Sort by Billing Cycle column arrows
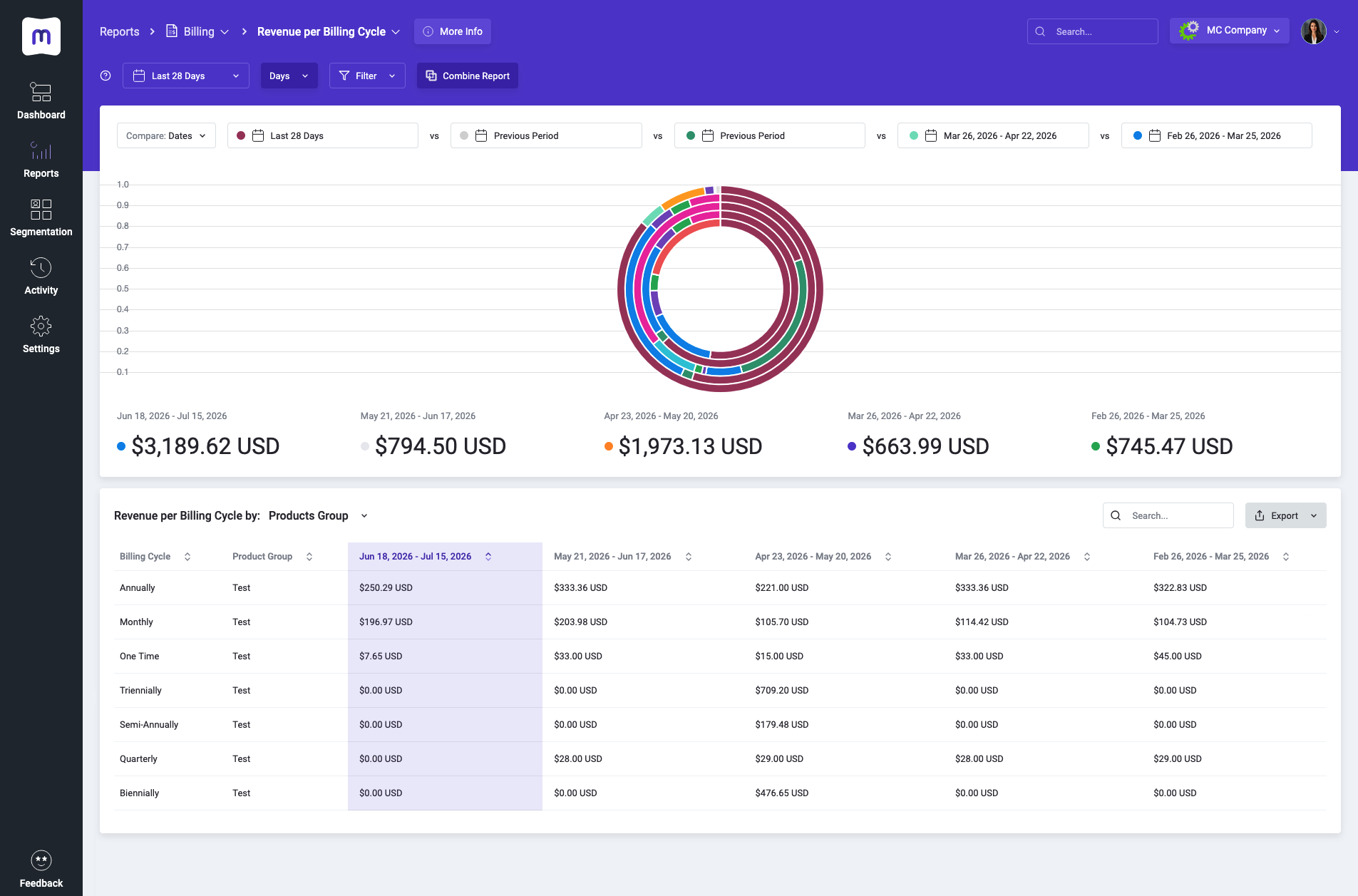The height and width of the screenshot is (896, 1358). point(187,557)
